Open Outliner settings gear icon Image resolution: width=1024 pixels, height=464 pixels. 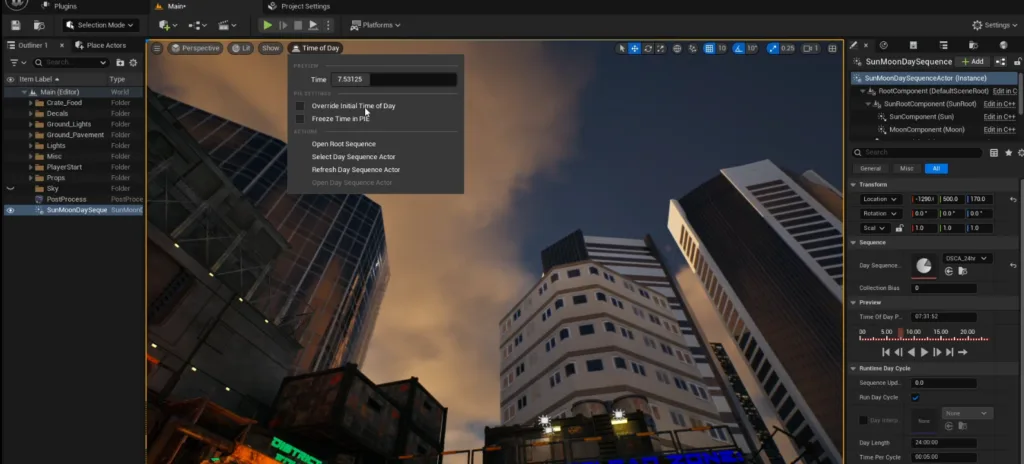[x=133, y=63]
